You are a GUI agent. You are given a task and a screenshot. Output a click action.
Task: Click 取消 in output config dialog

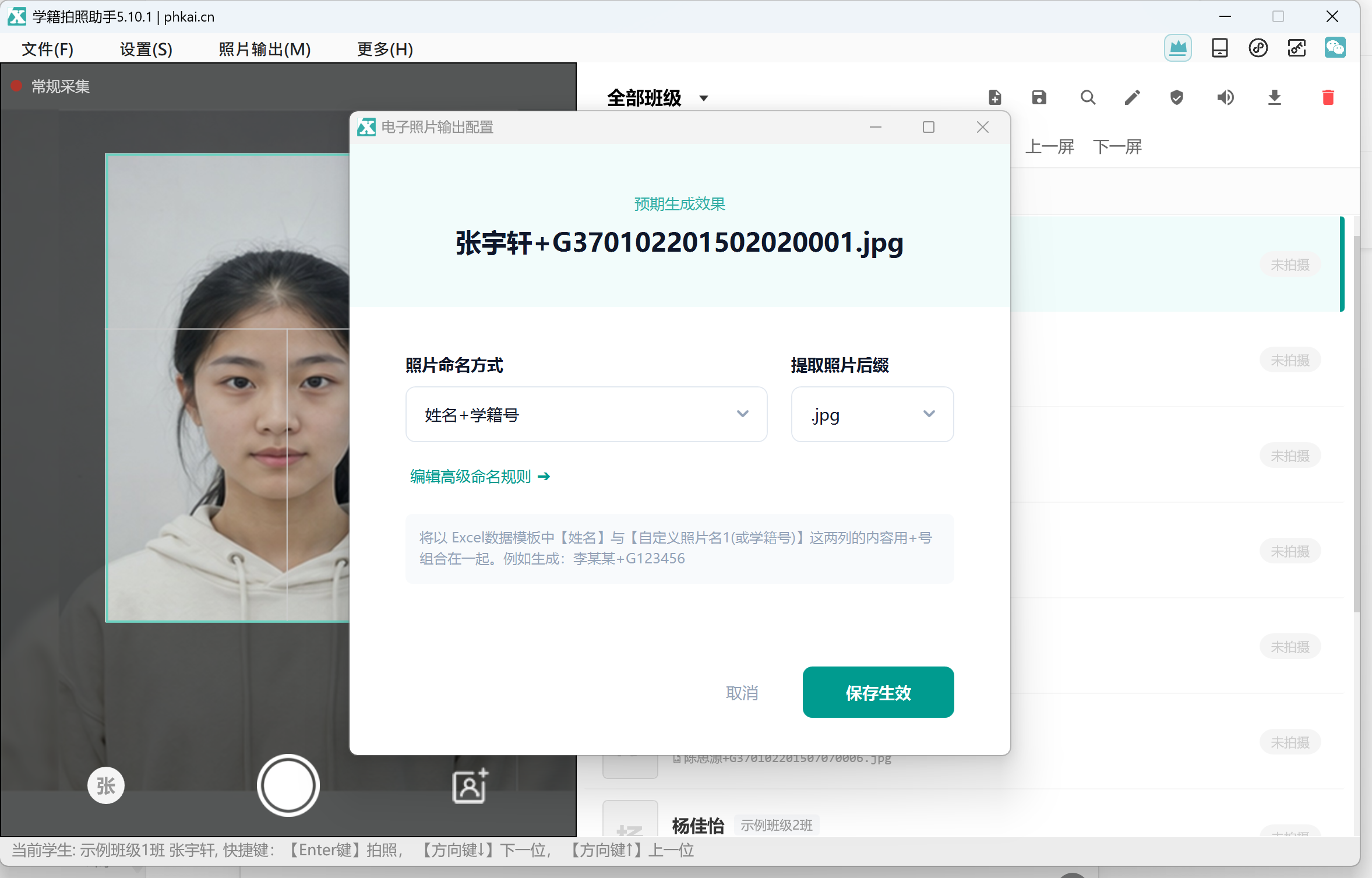[742, 693]
